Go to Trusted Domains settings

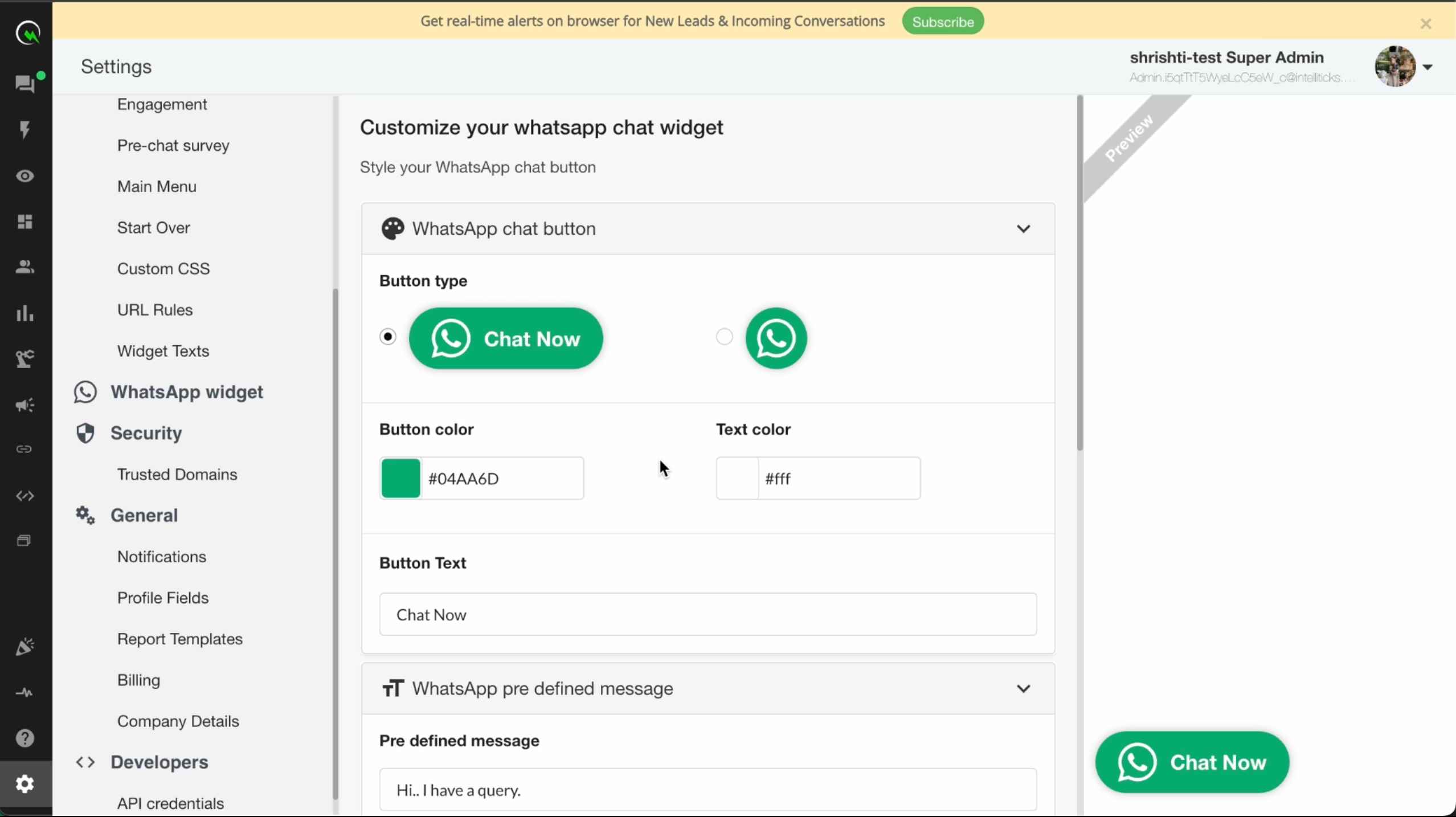coord(177,475)
